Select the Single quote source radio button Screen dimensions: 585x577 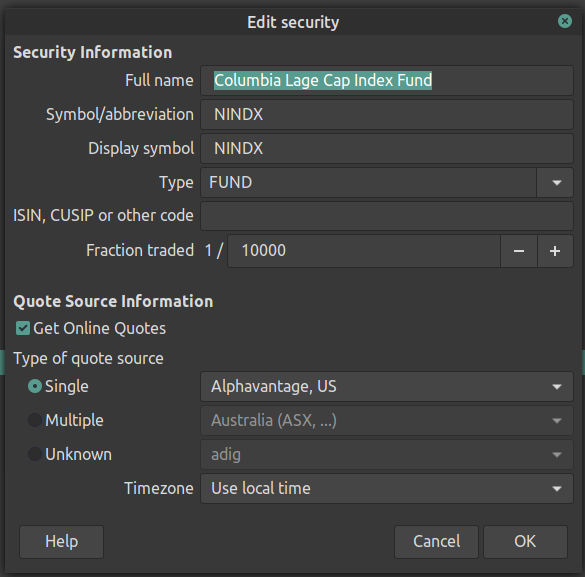point(35,386)
